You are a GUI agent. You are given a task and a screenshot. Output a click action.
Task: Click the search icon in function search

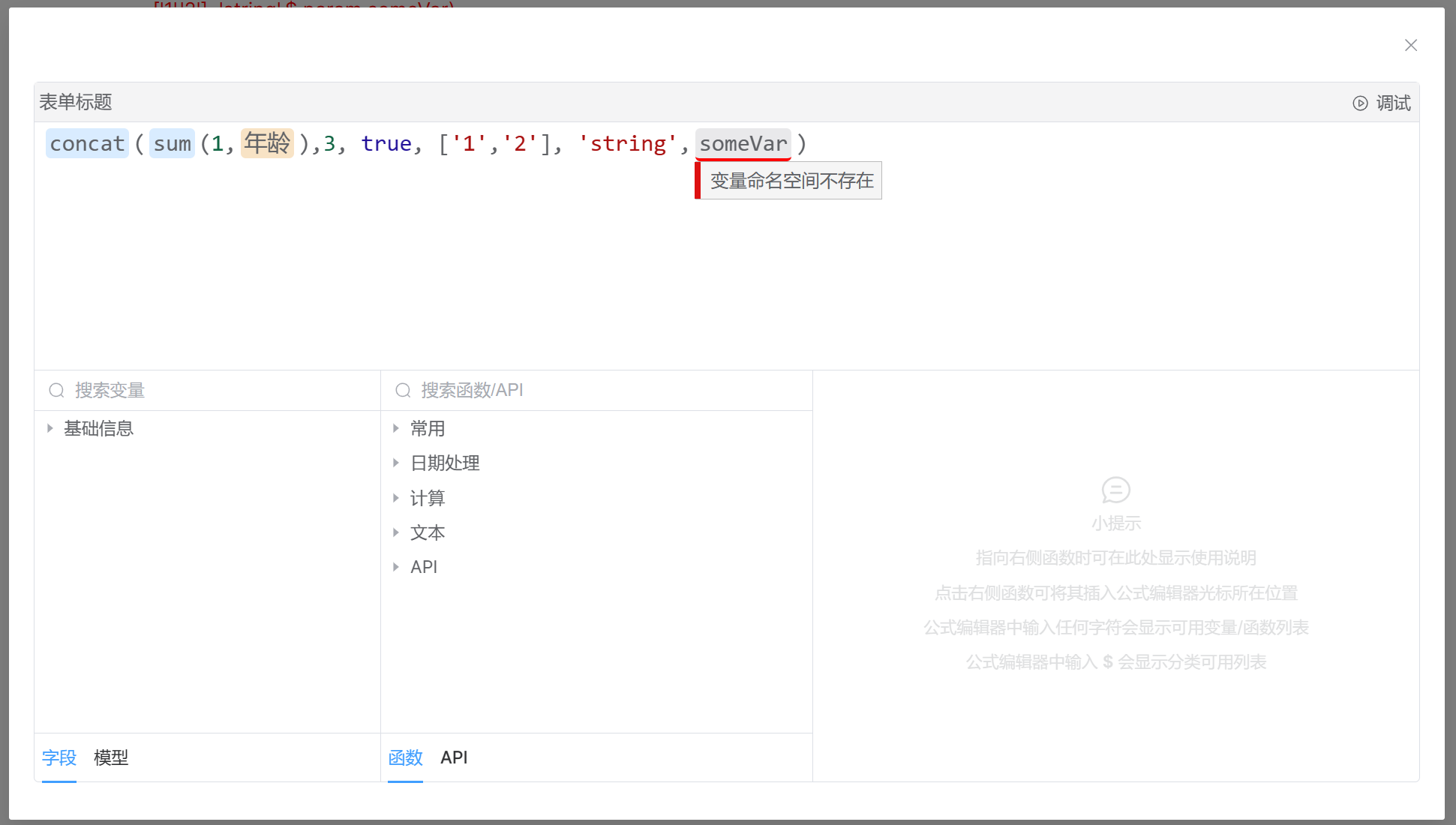tap(403, 391)
